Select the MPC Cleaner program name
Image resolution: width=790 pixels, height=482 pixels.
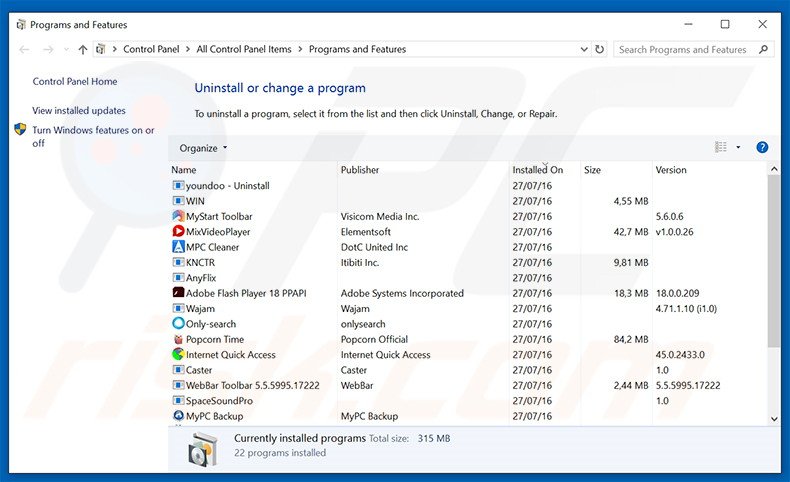point(212,247)
